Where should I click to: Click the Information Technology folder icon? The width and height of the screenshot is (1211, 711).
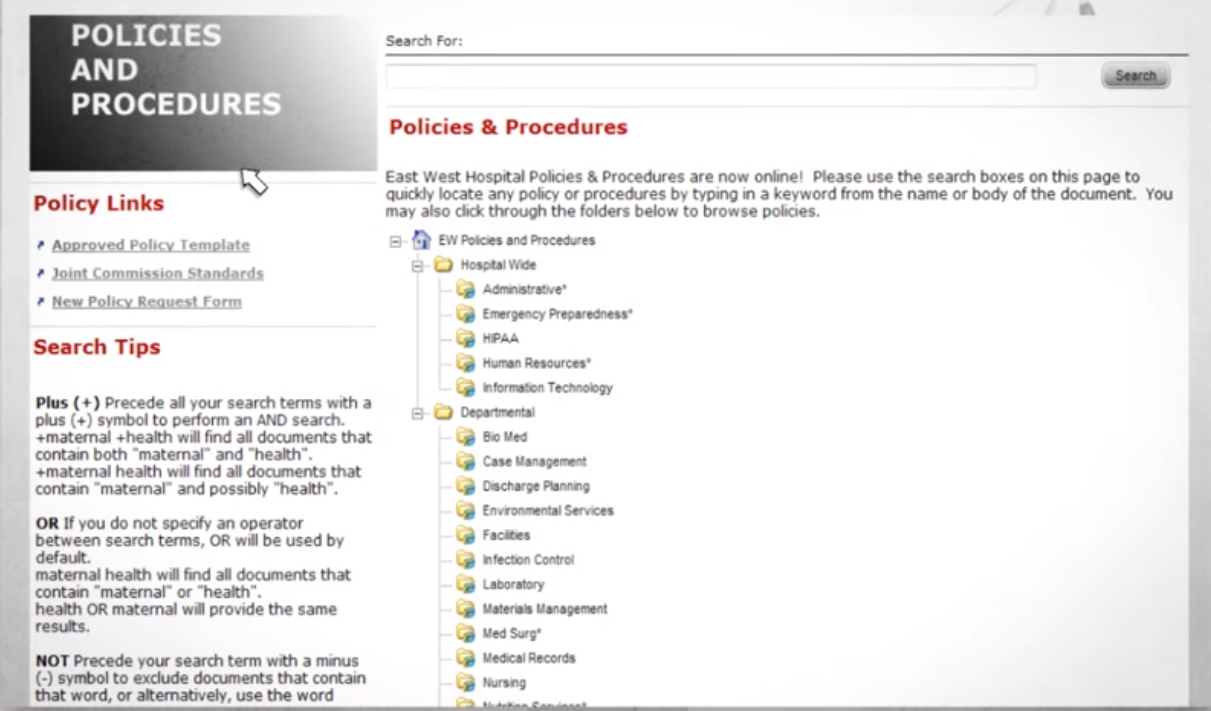coord(465,387)
